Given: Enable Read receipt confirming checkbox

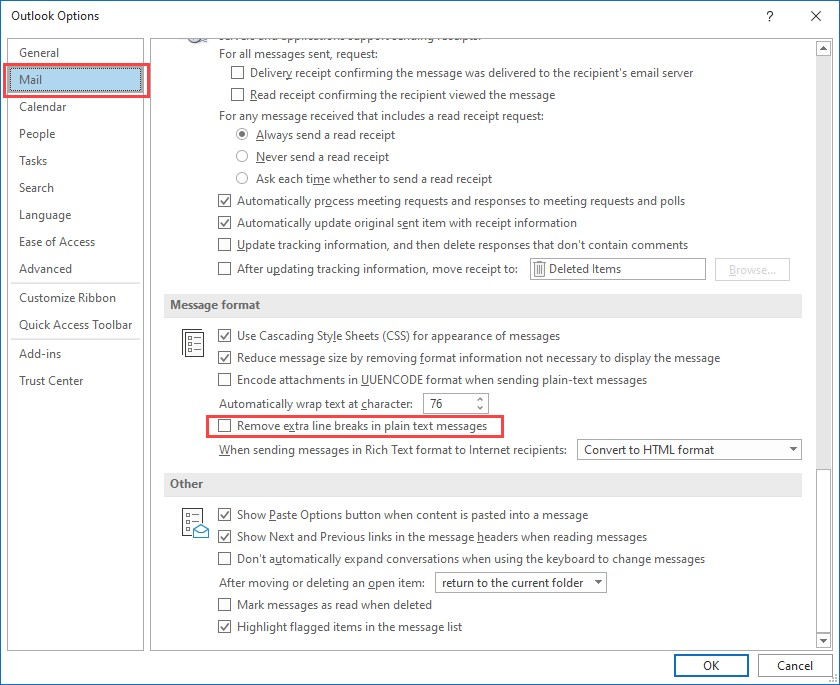Looking at the screenshot, I should point(237,94).
